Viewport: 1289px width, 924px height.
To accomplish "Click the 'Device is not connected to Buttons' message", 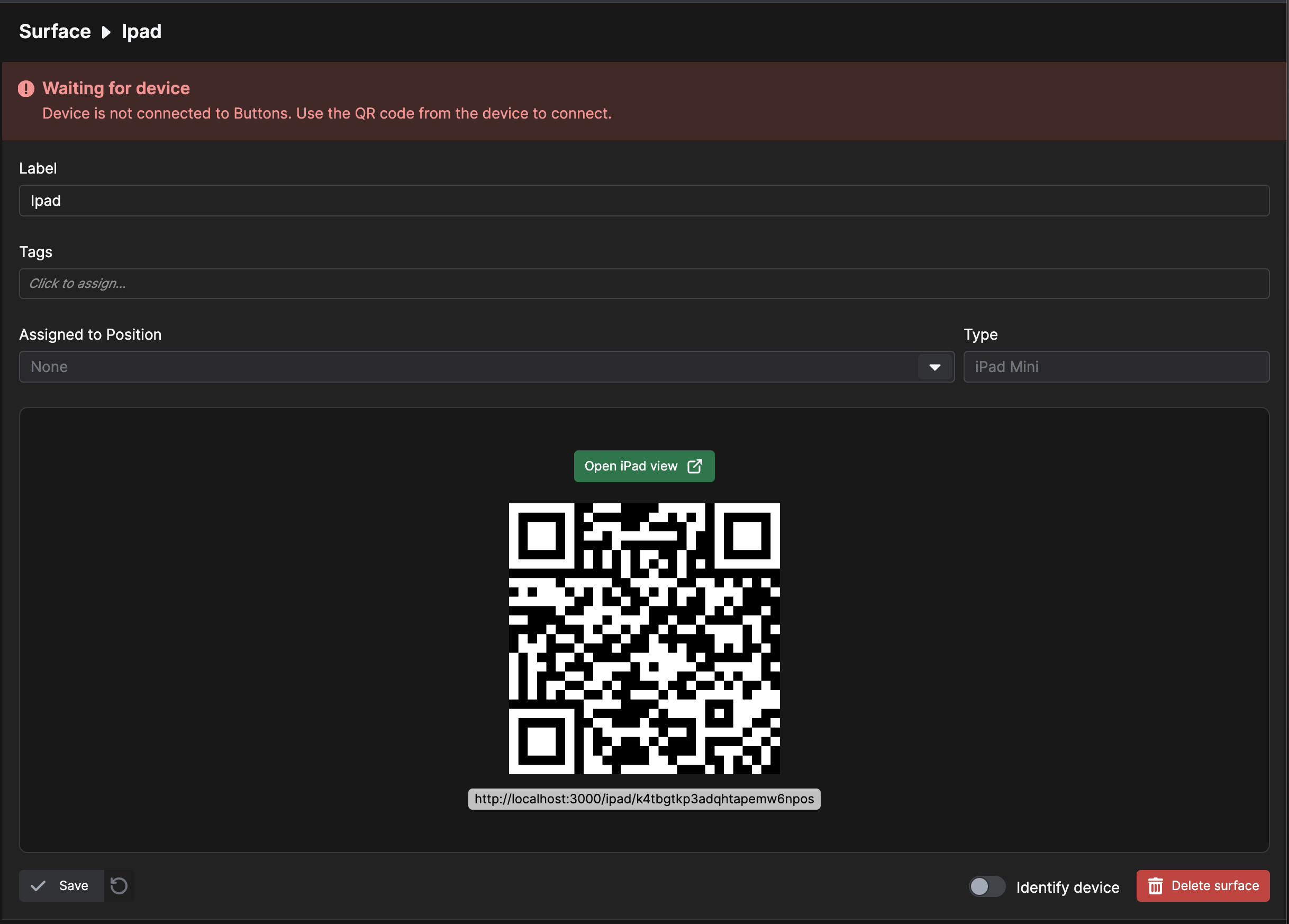I will click(x=327, y=114).
